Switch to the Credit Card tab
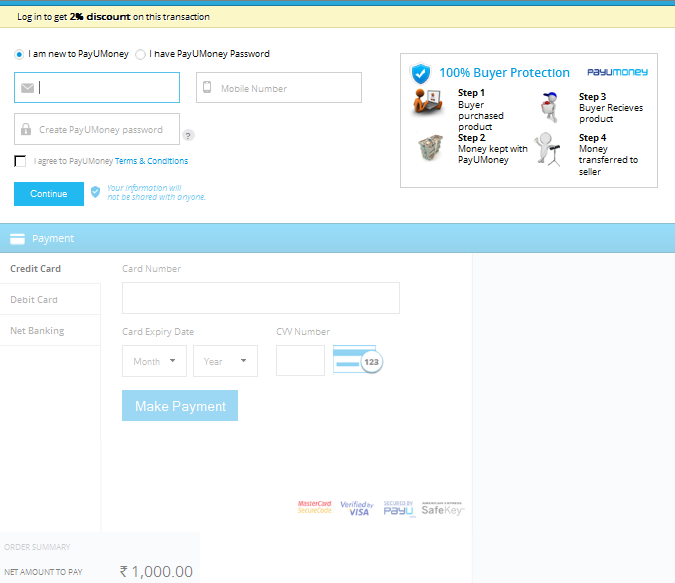The width and height of the screenshot is (675, 583). pyautogui.click(x=35, y=269)
